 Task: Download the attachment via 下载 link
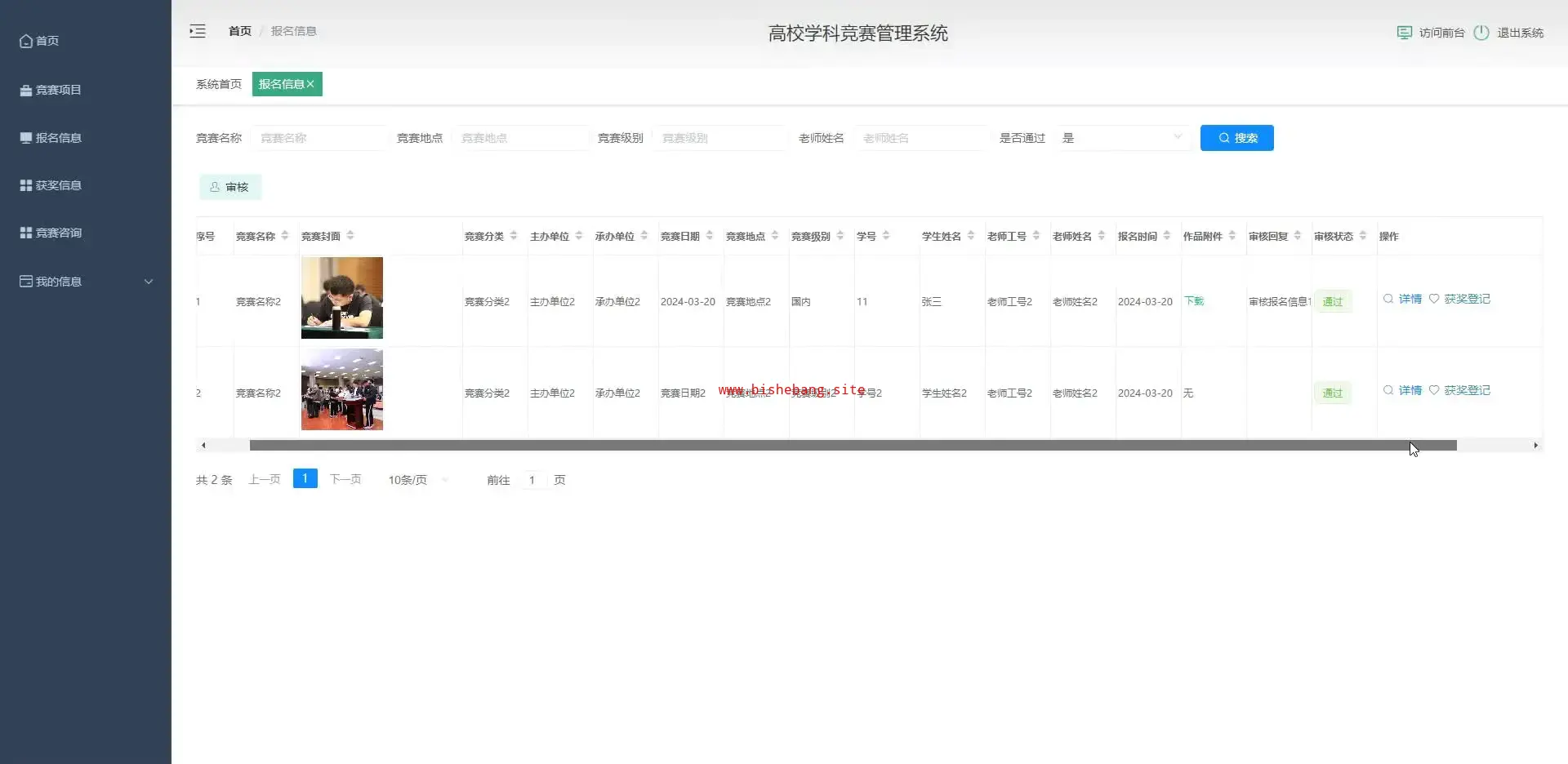1194,301
